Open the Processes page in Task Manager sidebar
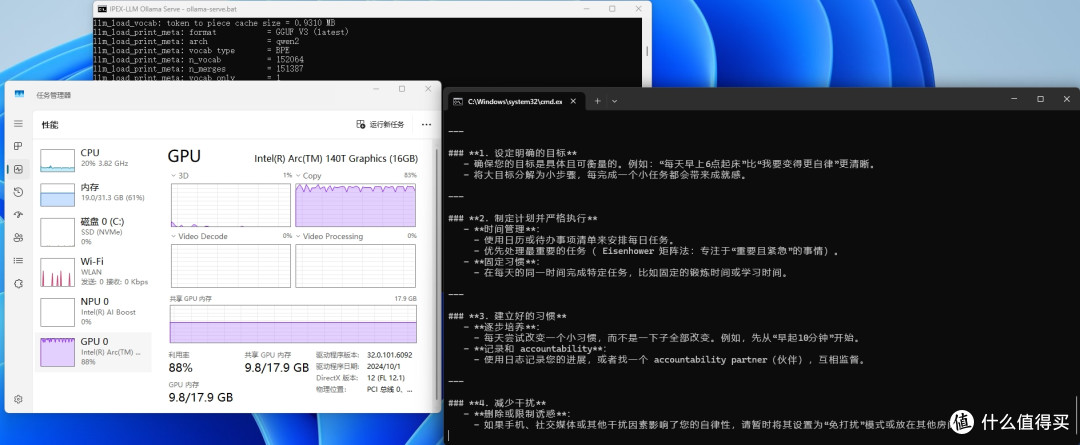The image size is (1080, 445). 19,146
